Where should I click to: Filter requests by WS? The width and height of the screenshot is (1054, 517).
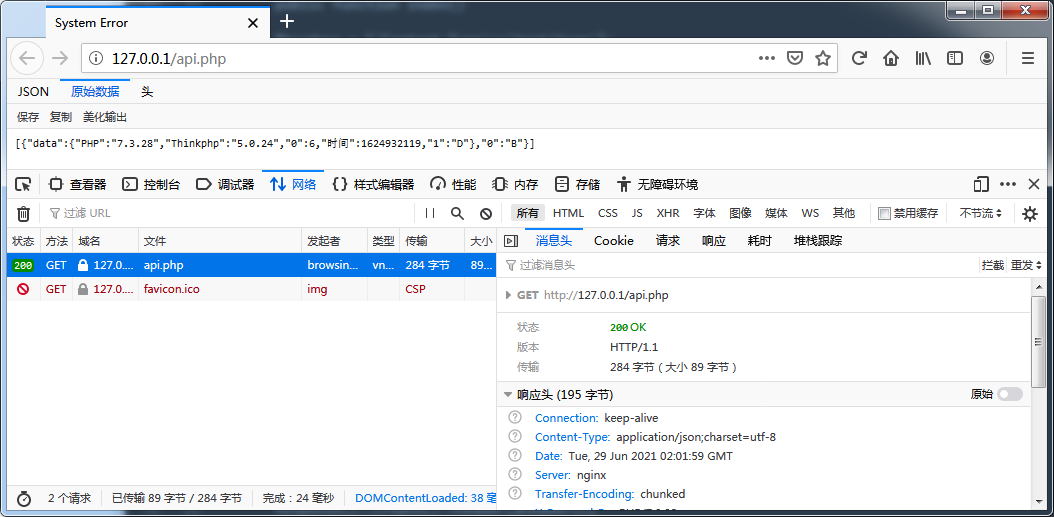click(810, 213)
